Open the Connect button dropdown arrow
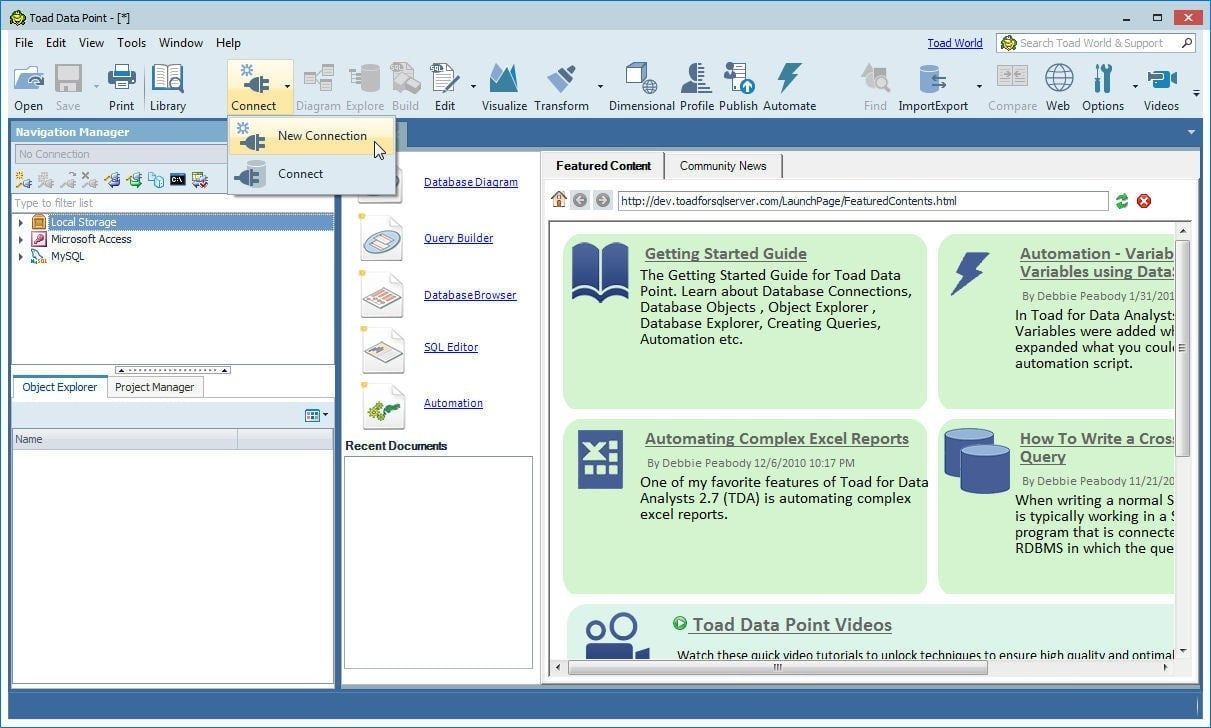This screenshot has height=728, width=1211. 287,86
